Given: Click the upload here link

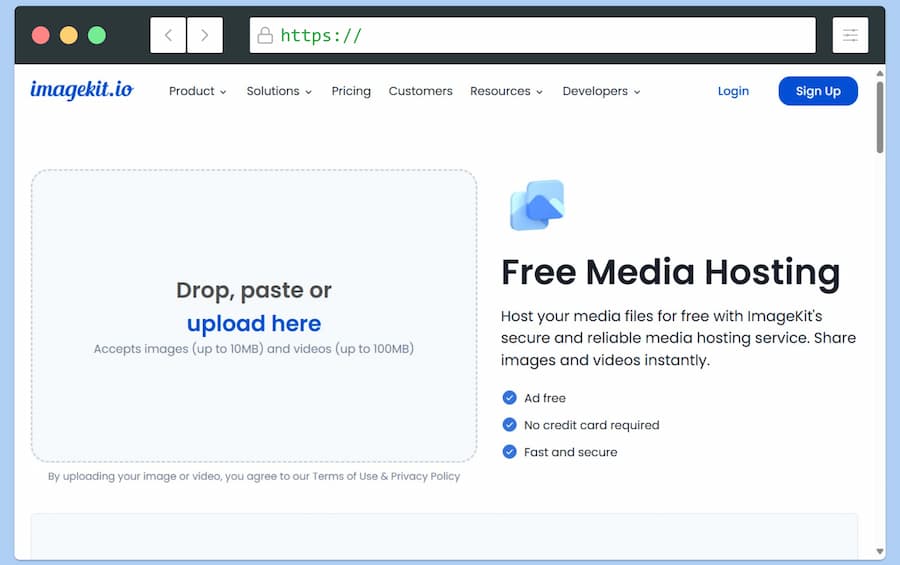Looking at the screenshot, I should tap(254, 324).
